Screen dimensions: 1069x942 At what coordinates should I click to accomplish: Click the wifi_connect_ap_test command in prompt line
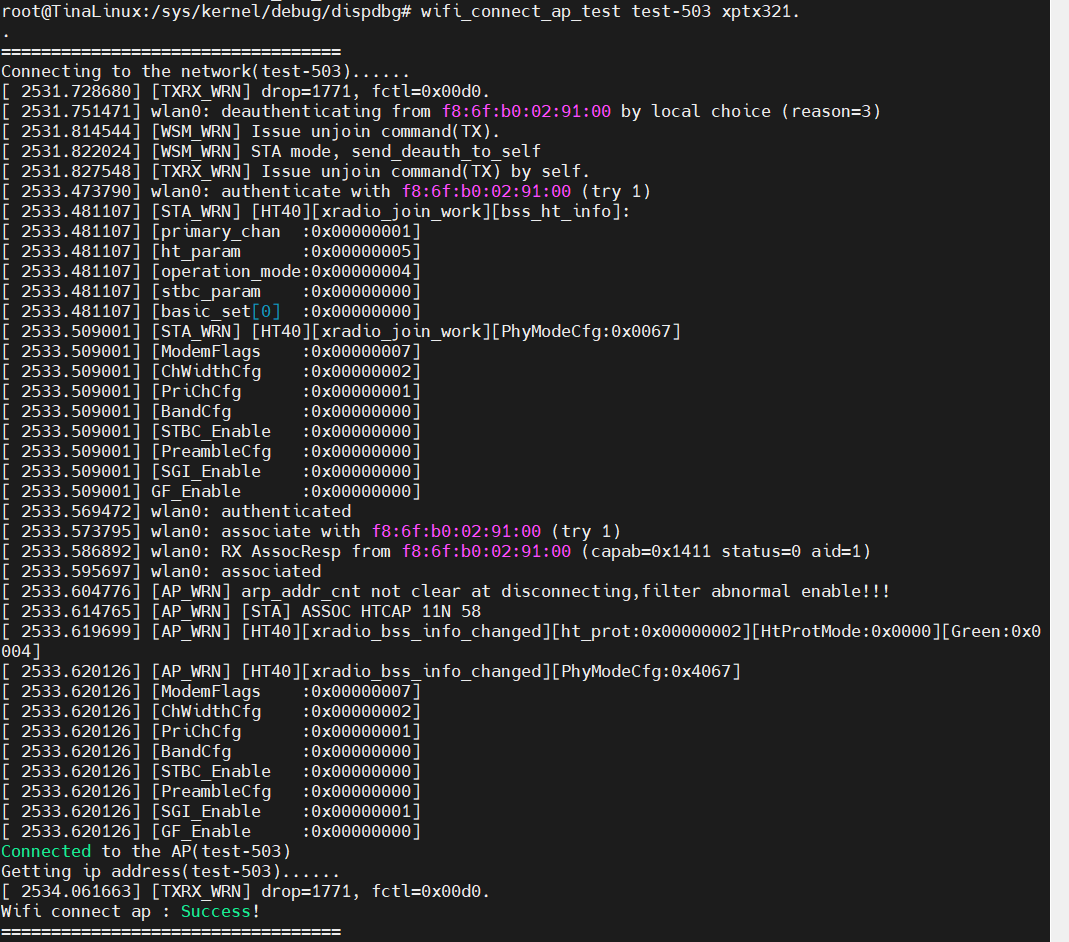tap(520, 12)
